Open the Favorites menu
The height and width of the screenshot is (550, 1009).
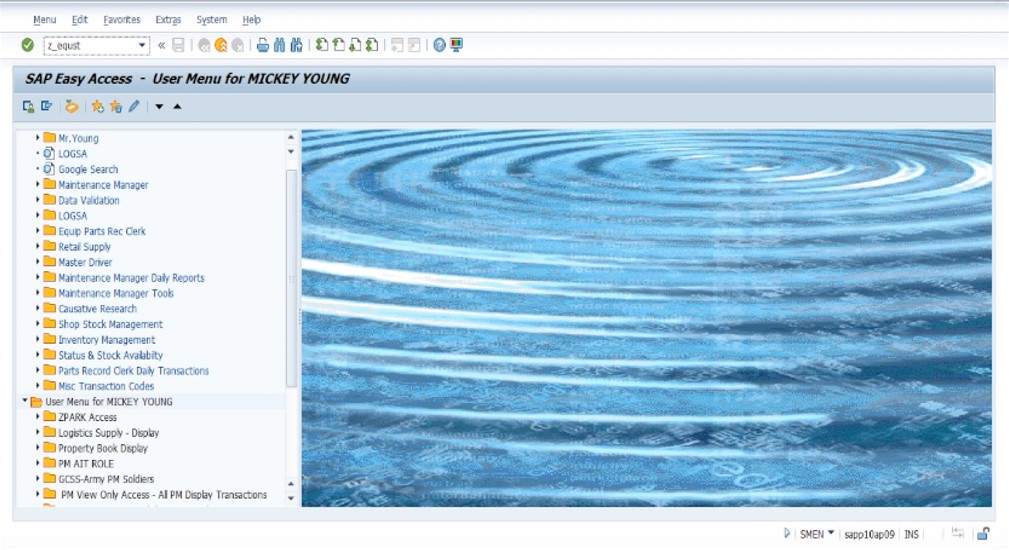(122, 20)
